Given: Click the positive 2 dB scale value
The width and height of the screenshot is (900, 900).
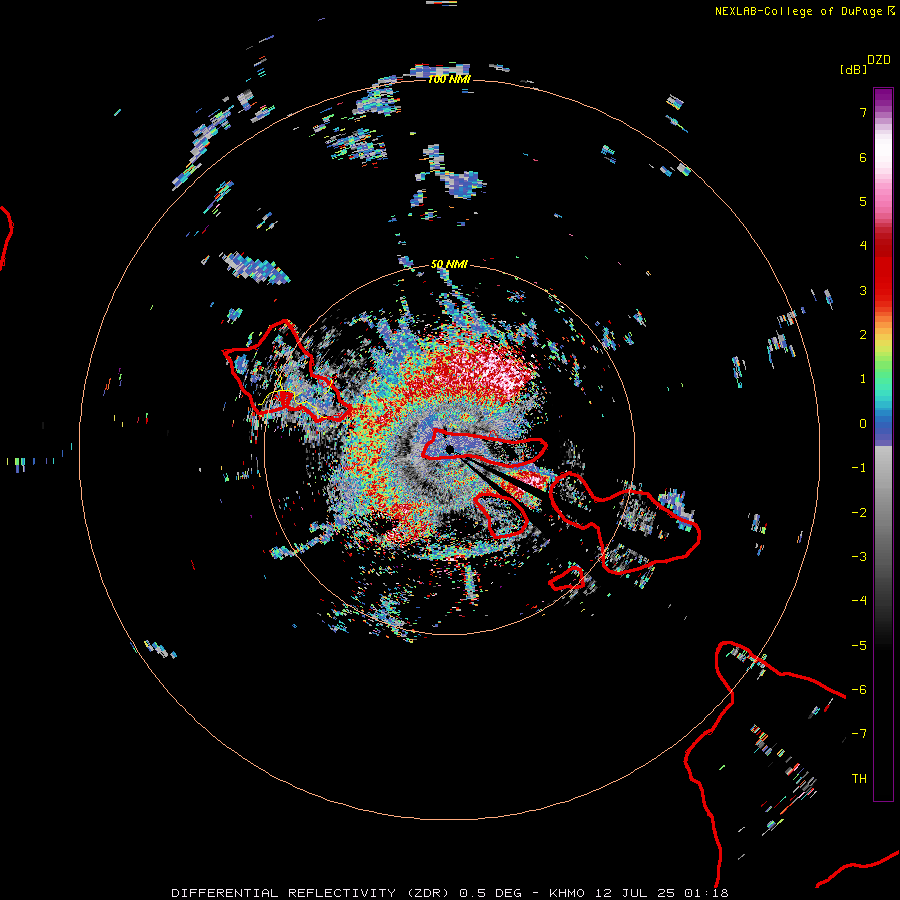Looking at the screenshot, I should tap(863, 335).
